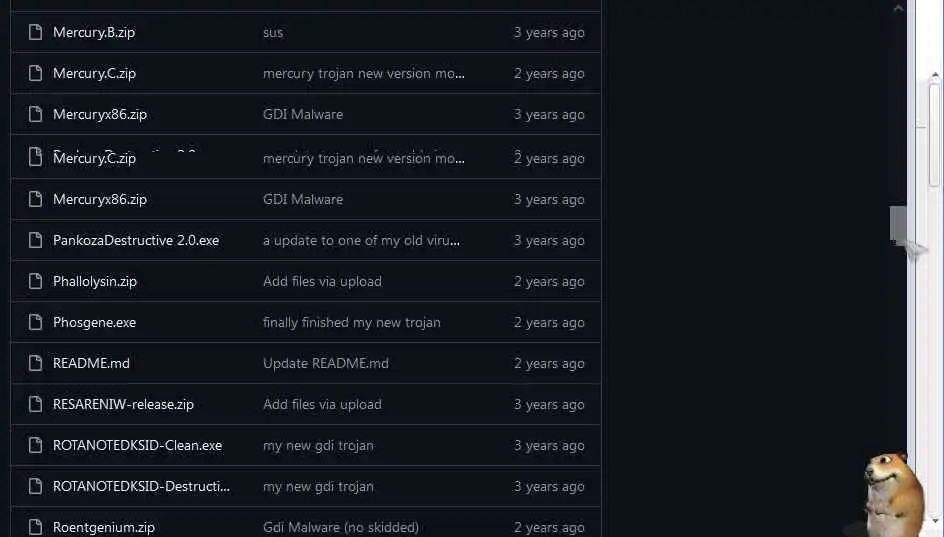
Task: Open the 'Gdi Malware (no skidded)' commit
Action: coord(340,527)
